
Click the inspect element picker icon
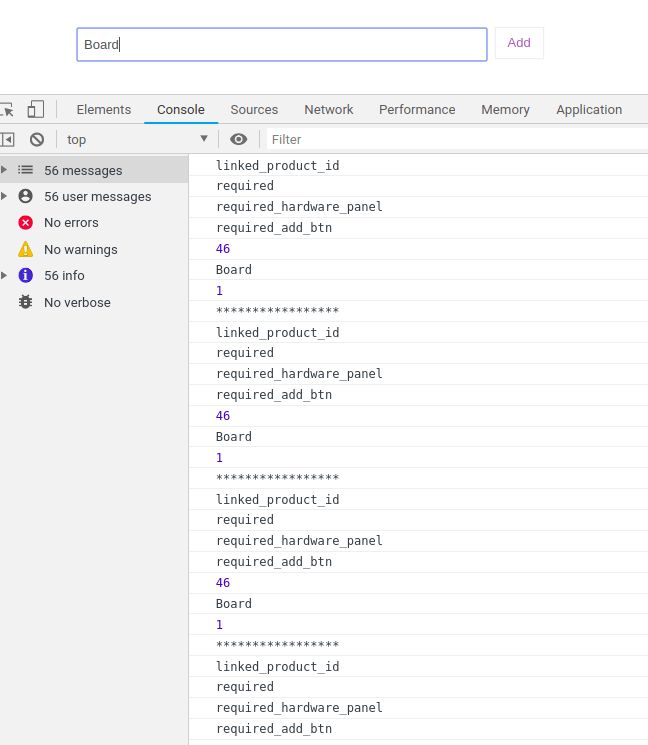coord(7,110)
